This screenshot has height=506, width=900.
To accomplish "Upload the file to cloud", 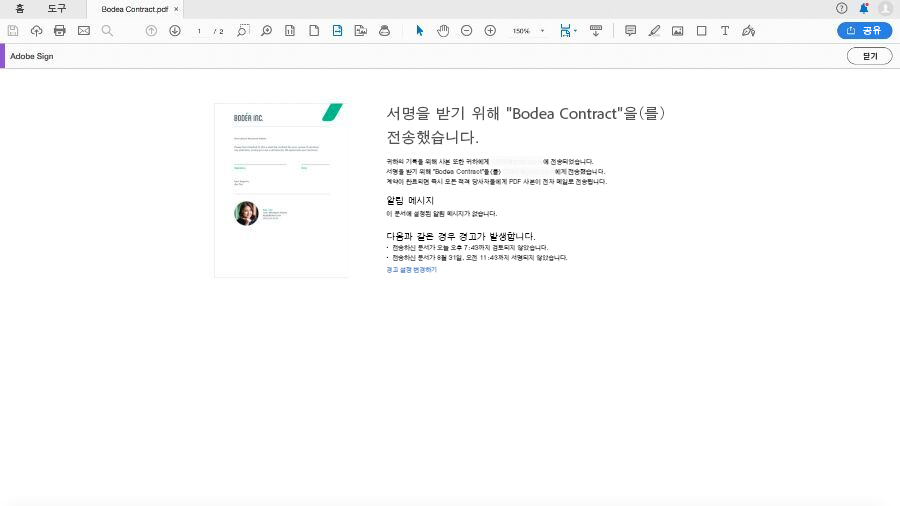I will pos(36,31).
